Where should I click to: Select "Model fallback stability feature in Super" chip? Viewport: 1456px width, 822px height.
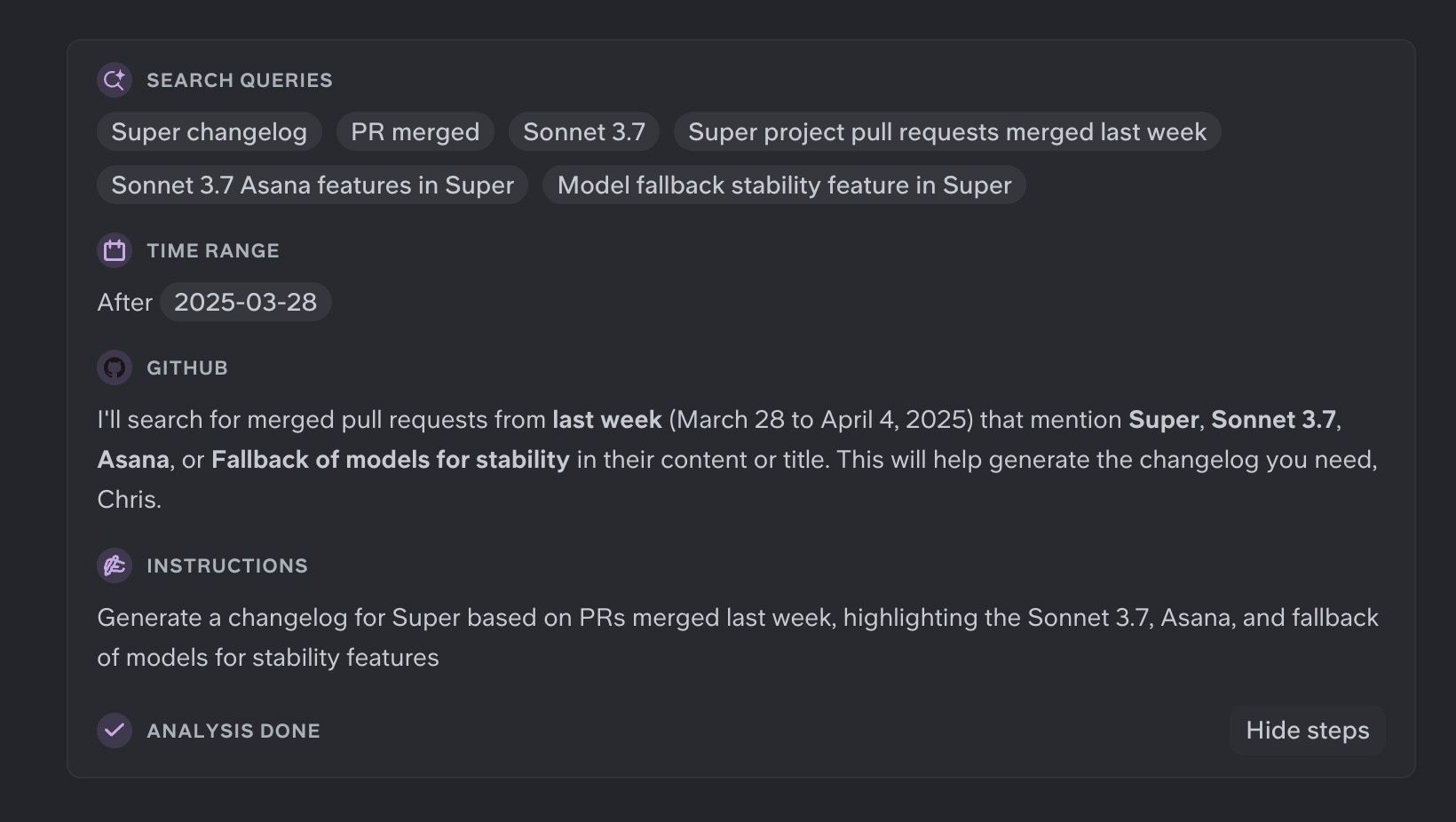click(x=784, y=186)
